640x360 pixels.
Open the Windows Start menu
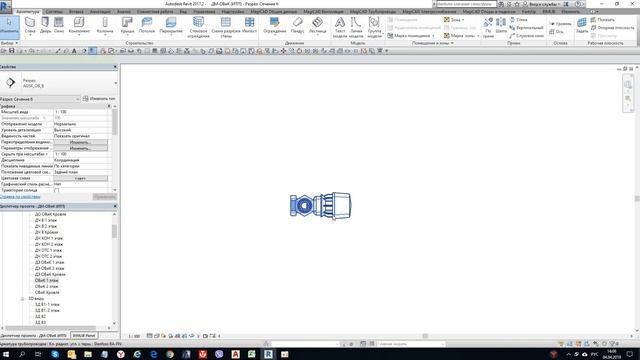pos(6,354)
